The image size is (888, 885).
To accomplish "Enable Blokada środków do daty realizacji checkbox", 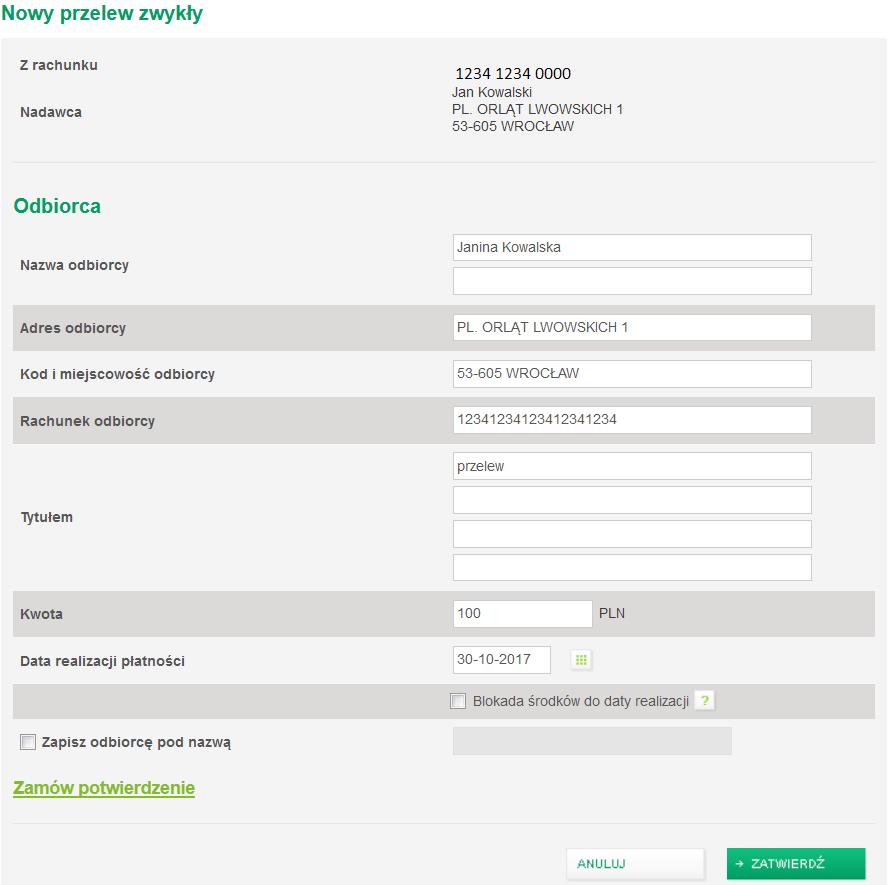I will point(458,701).
